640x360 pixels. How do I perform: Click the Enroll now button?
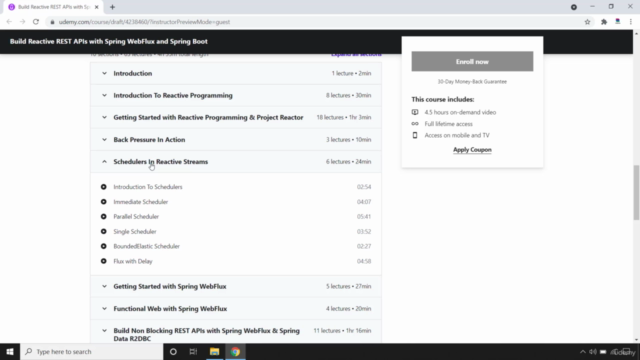tap(472, 62)
